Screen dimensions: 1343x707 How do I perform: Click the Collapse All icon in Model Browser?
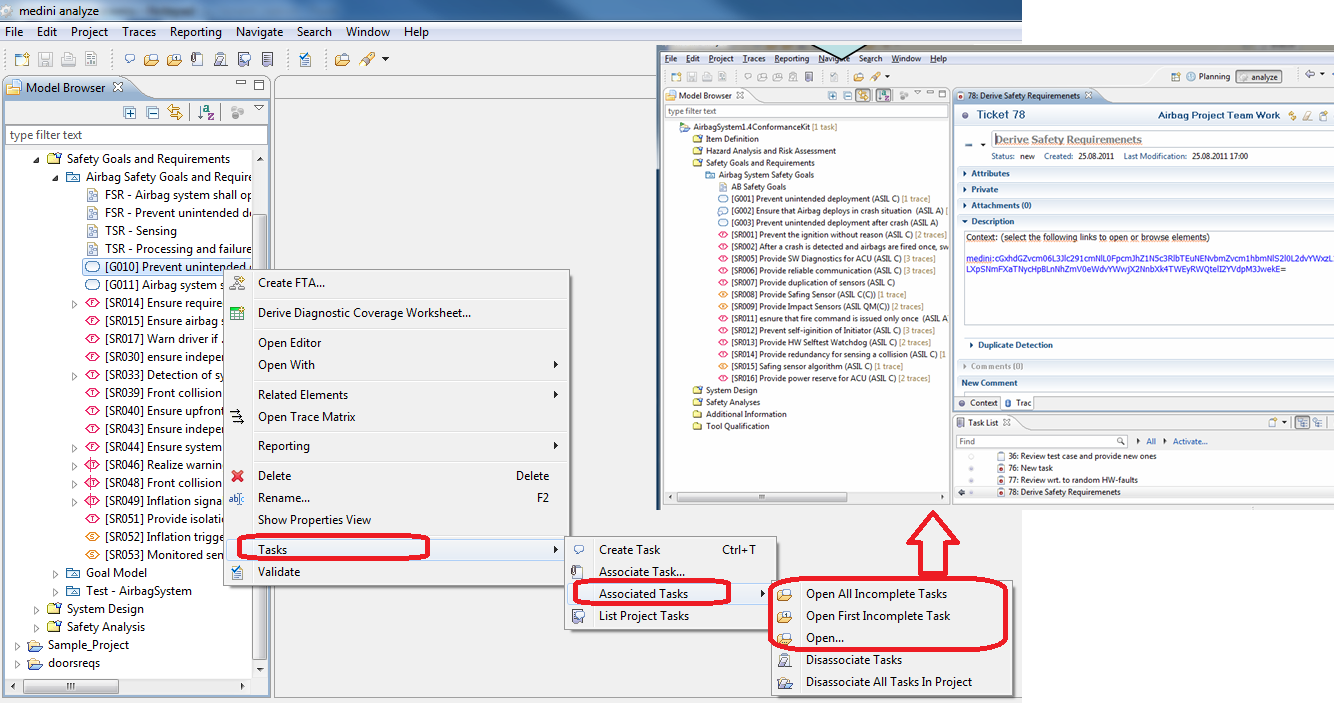[152, 113]
